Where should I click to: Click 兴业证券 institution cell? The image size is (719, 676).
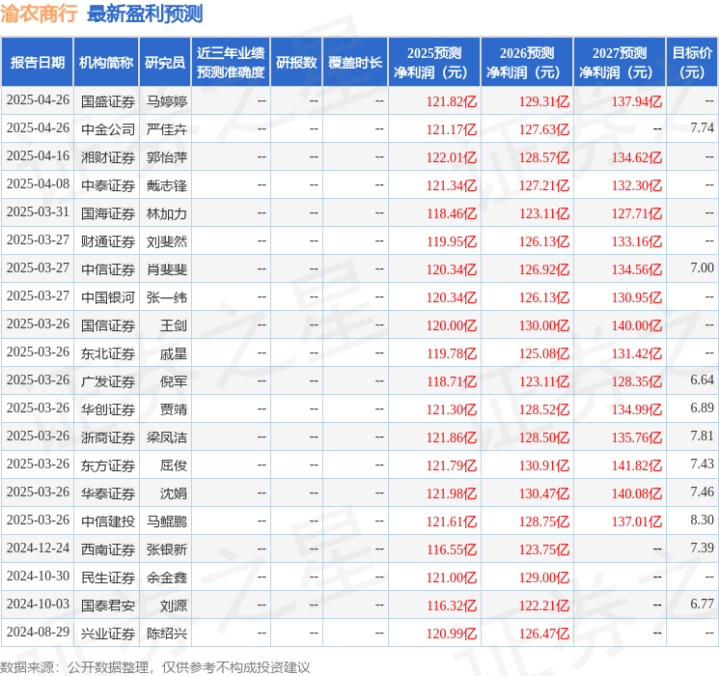tap(108, 633)
